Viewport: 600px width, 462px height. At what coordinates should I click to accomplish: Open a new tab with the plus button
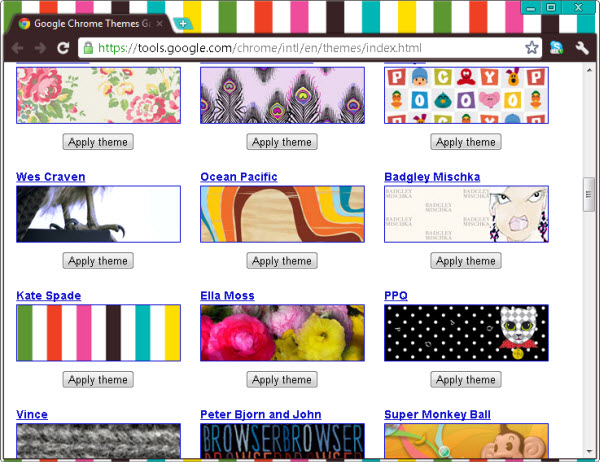click(183, 22)
